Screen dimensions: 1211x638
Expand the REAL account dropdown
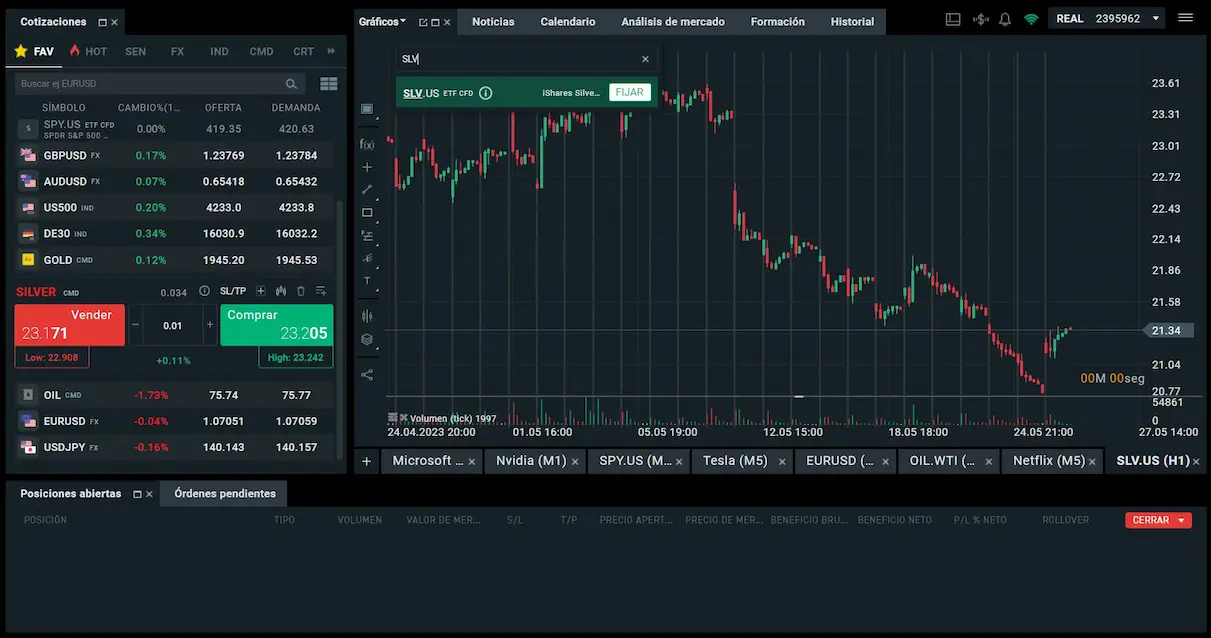click(1156, 19)
